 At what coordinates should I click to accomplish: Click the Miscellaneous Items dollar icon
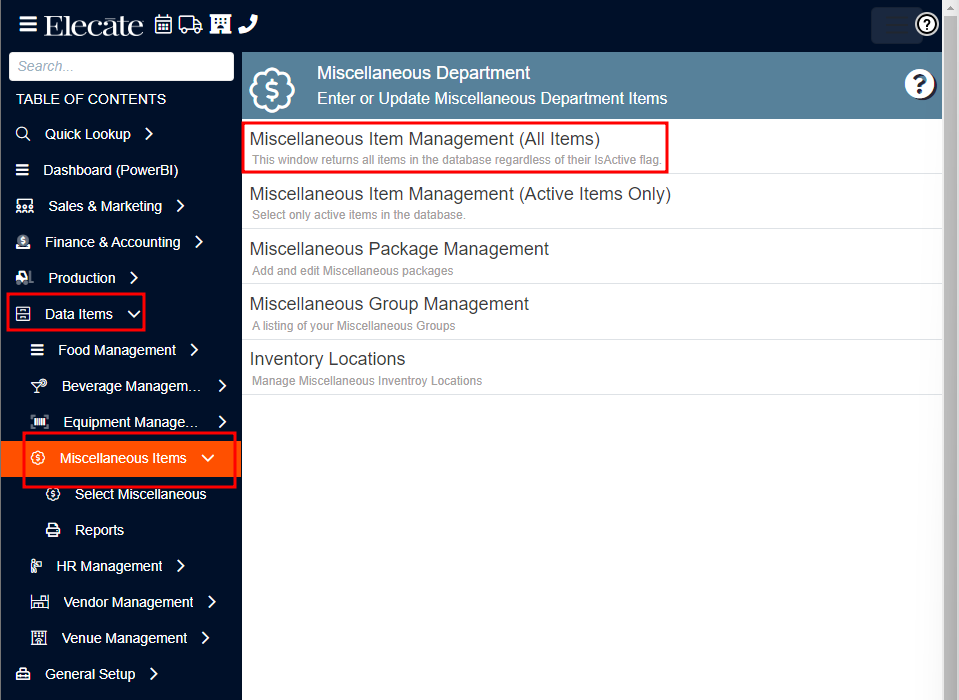coord(38,458)
